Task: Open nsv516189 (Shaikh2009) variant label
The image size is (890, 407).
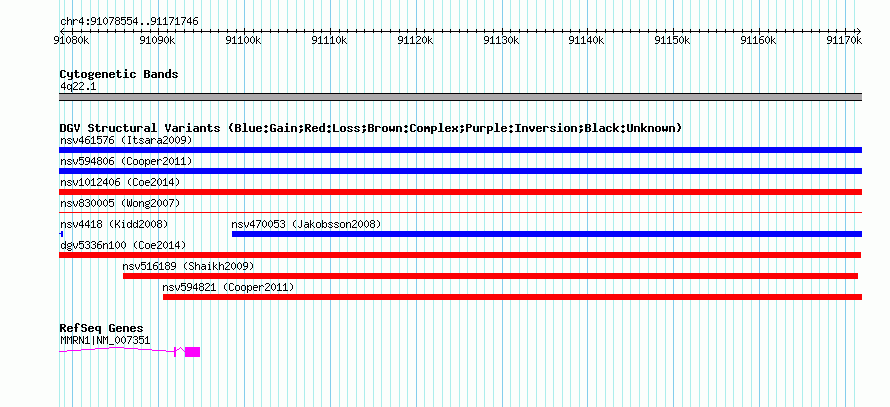Action: pos(188,266)
